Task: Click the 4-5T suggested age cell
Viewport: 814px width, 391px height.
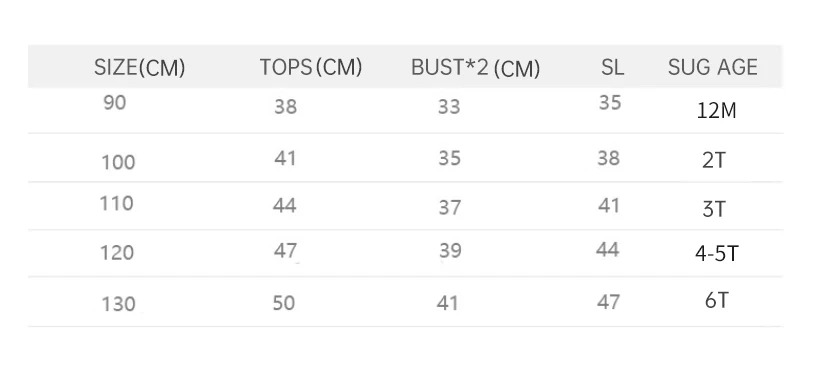Action: tap(716, 253)
